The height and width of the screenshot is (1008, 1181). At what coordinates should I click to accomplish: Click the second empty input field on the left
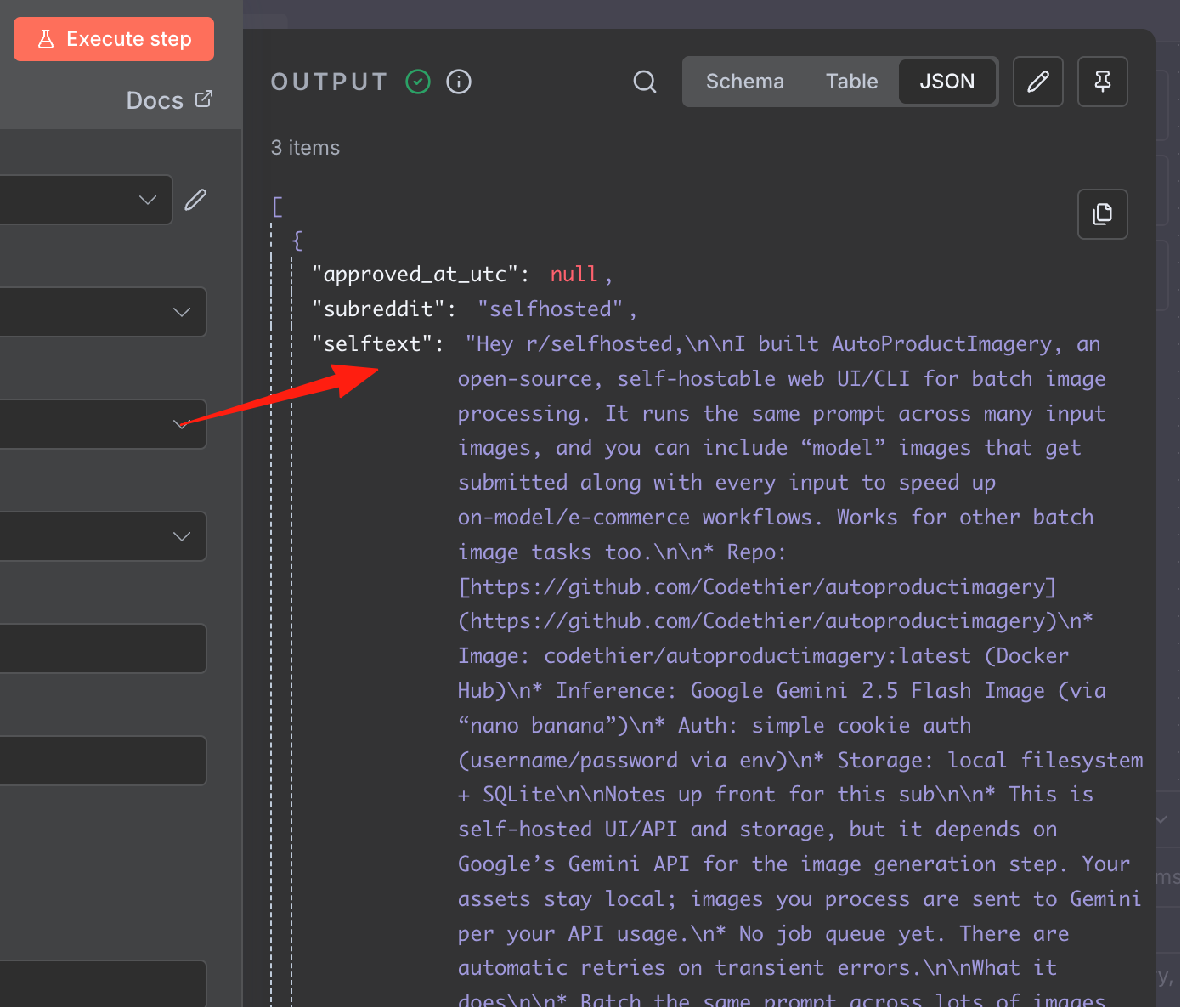click(x=103, y=761)
